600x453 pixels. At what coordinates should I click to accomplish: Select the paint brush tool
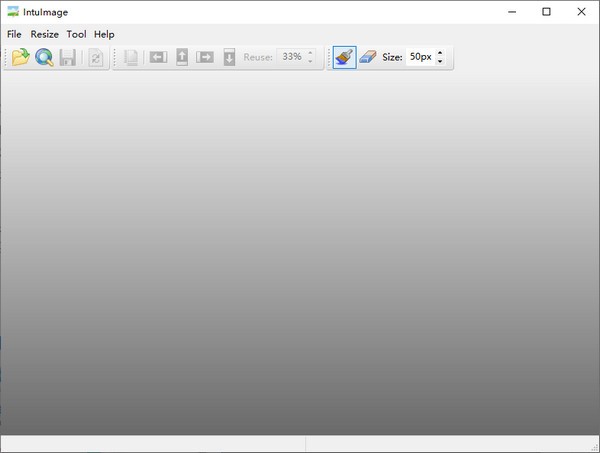[x=344, y=57]
